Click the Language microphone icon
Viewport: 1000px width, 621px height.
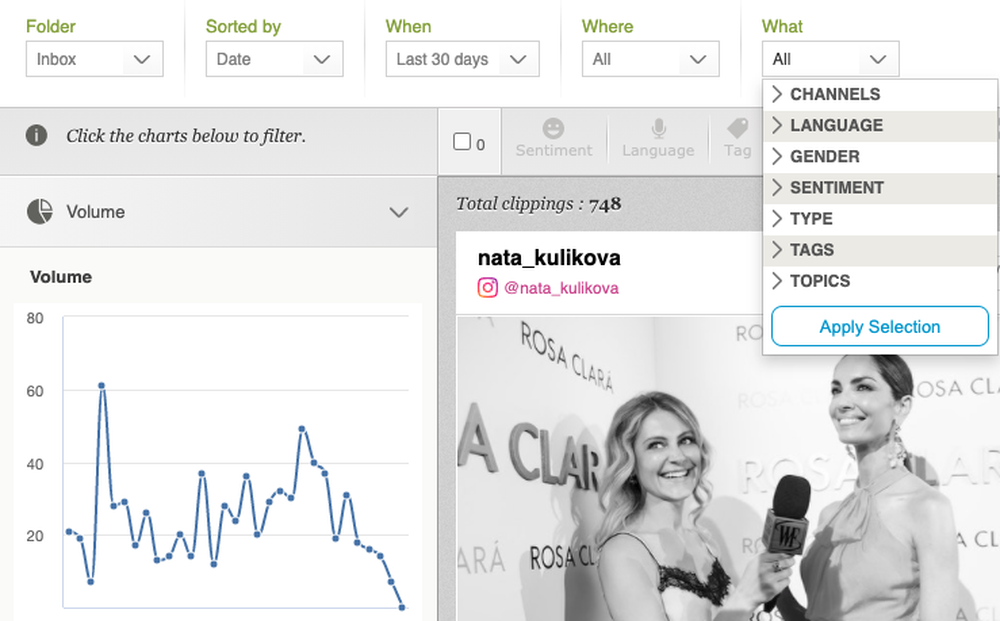coord(658,129)
